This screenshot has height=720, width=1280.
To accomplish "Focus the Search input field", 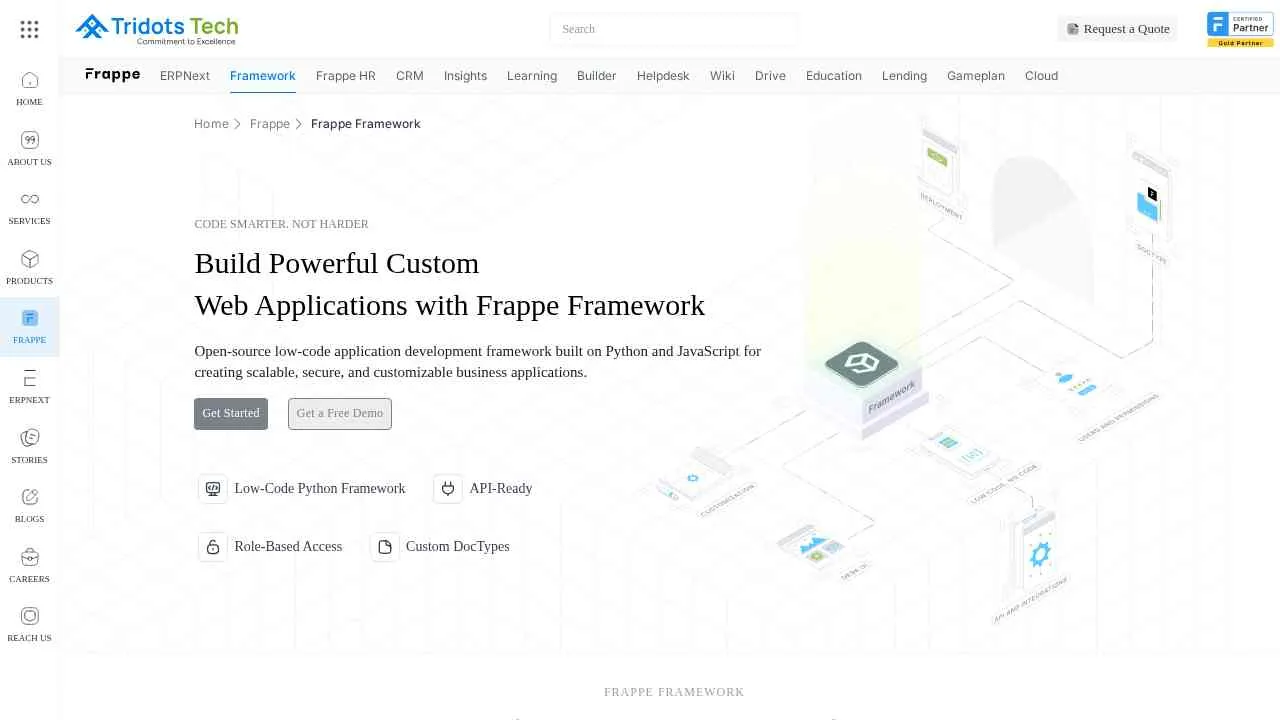I will pos(673,29).
